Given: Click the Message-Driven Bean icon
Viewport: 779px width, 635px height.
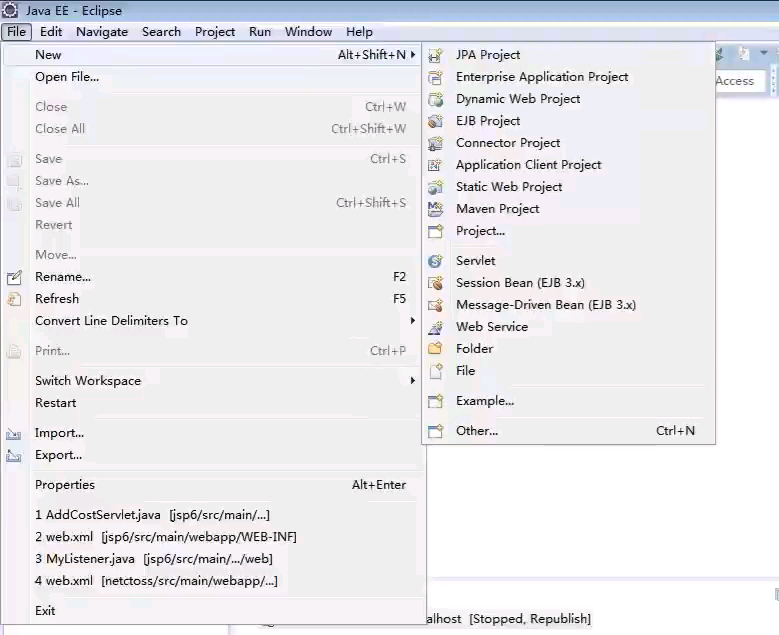Looking at the screenshot, I should pyautogui.click(x=435, y=305).
